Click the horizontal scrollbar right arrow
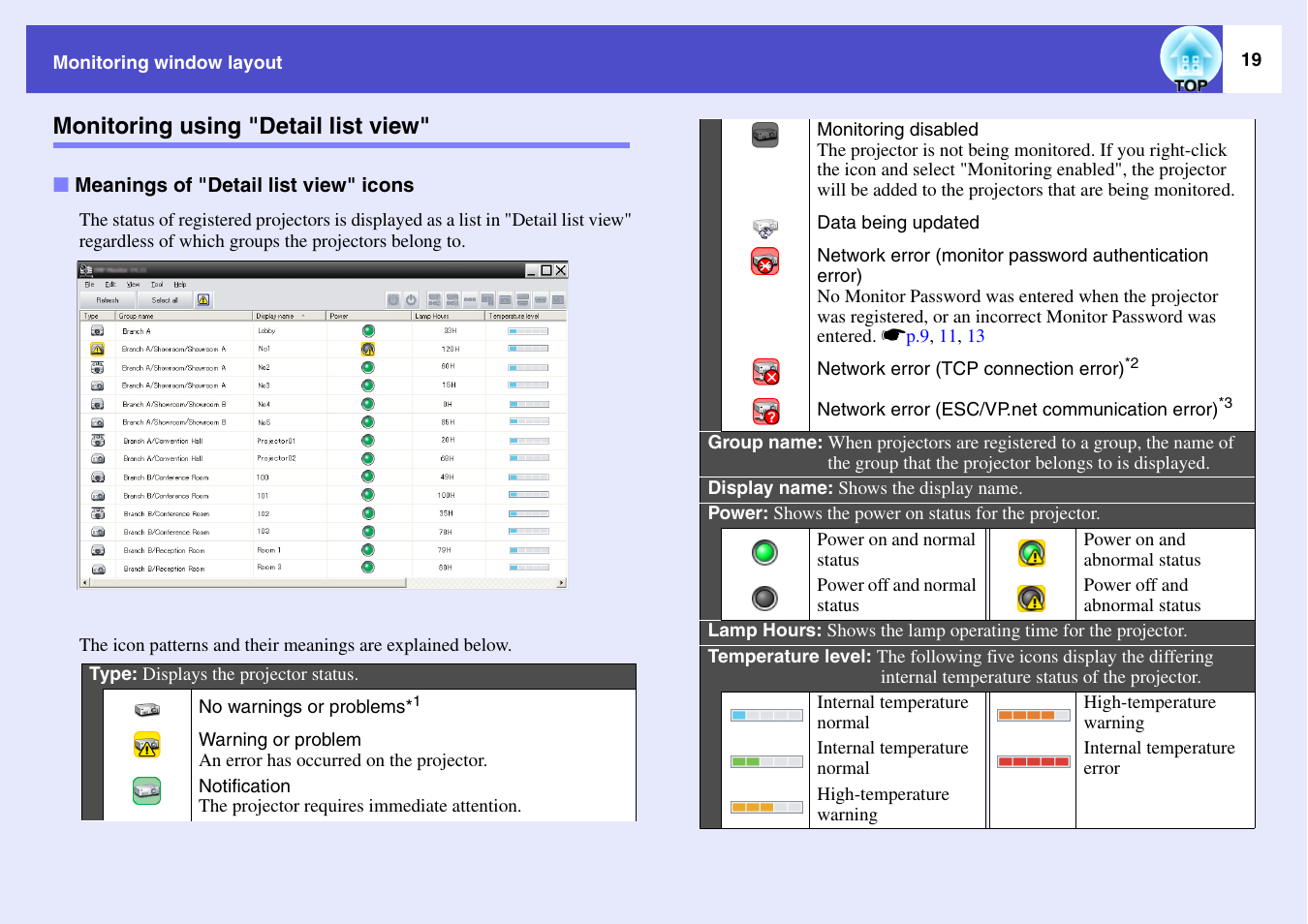This screenshot has height=924, width=1308. click(561, 583)
